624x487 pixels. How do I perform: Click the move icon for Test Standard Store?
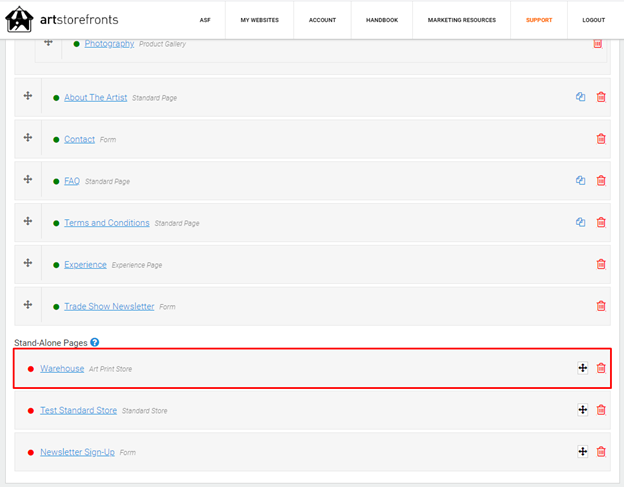582,410
